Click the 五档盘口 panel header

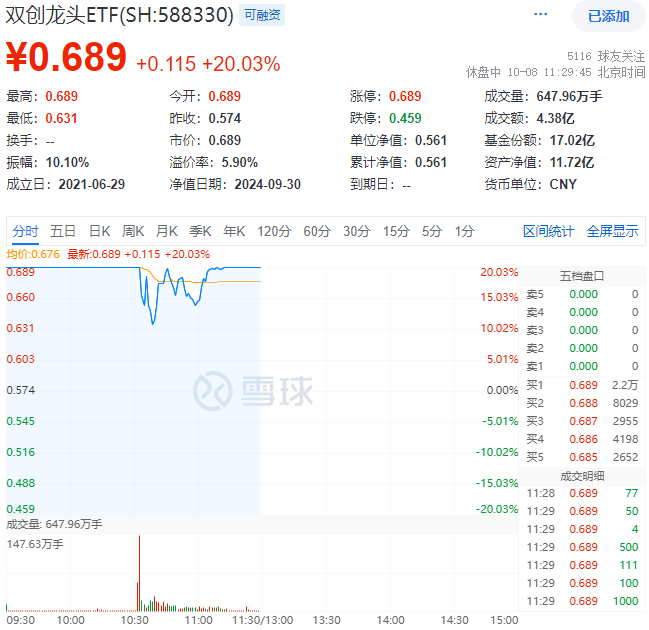(582, 276)
